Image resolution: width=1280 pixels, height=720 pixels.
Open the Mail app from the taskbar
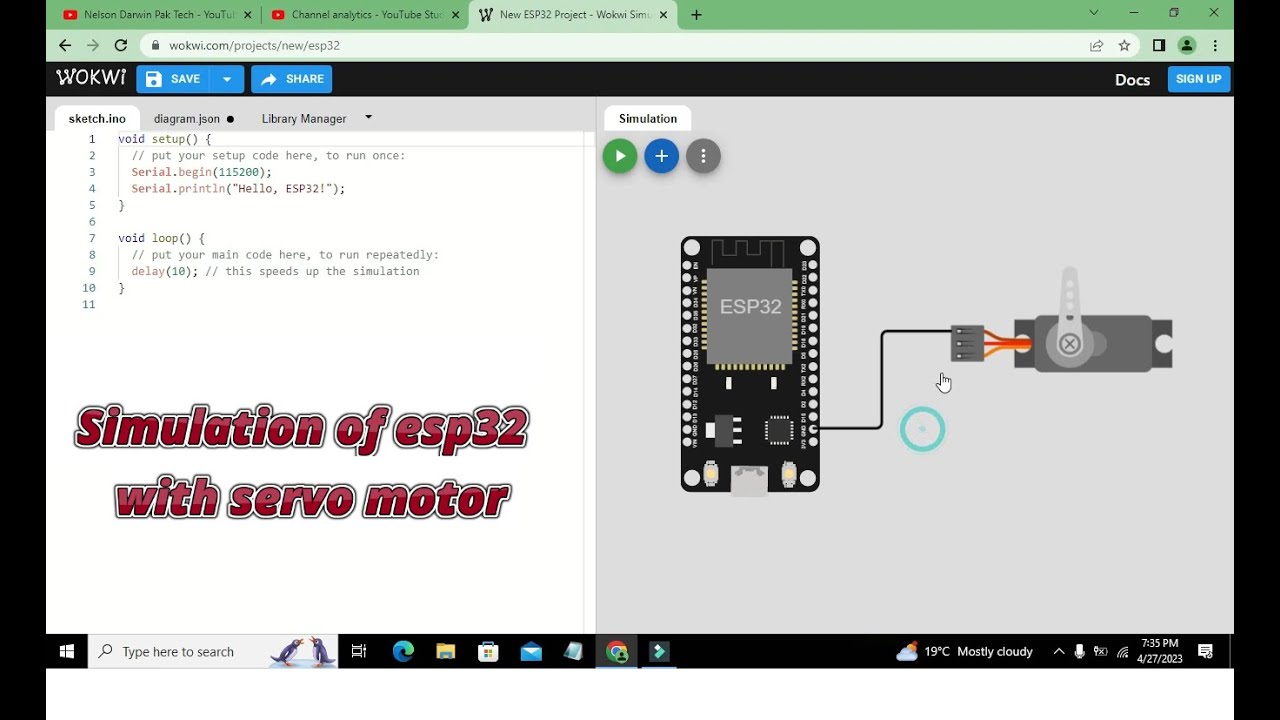pyautogui.click(x=531, y=651)
